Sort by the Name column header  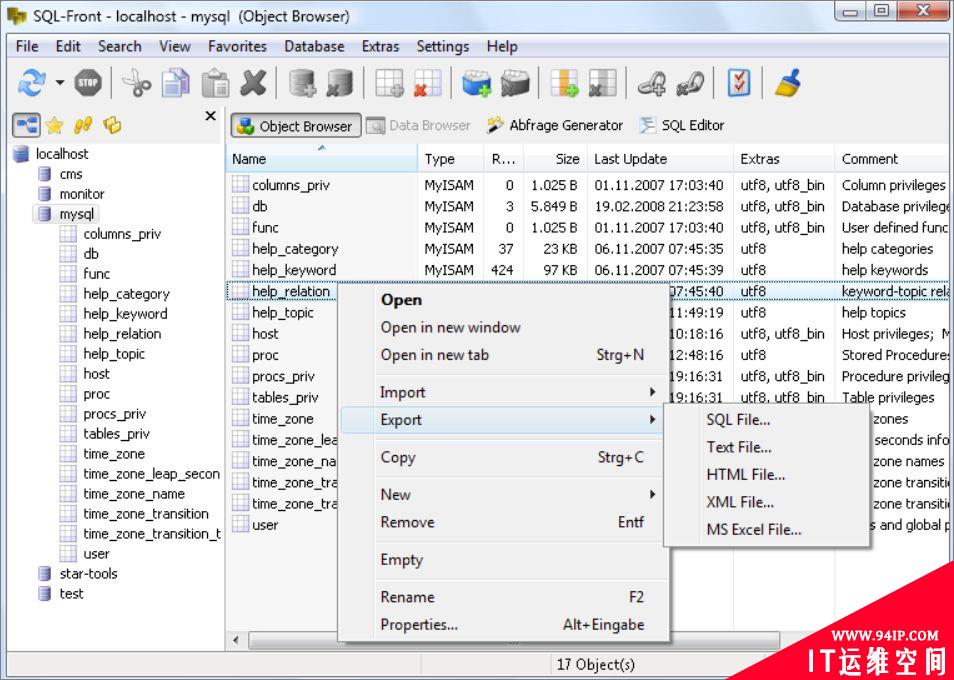pos(322,159)
